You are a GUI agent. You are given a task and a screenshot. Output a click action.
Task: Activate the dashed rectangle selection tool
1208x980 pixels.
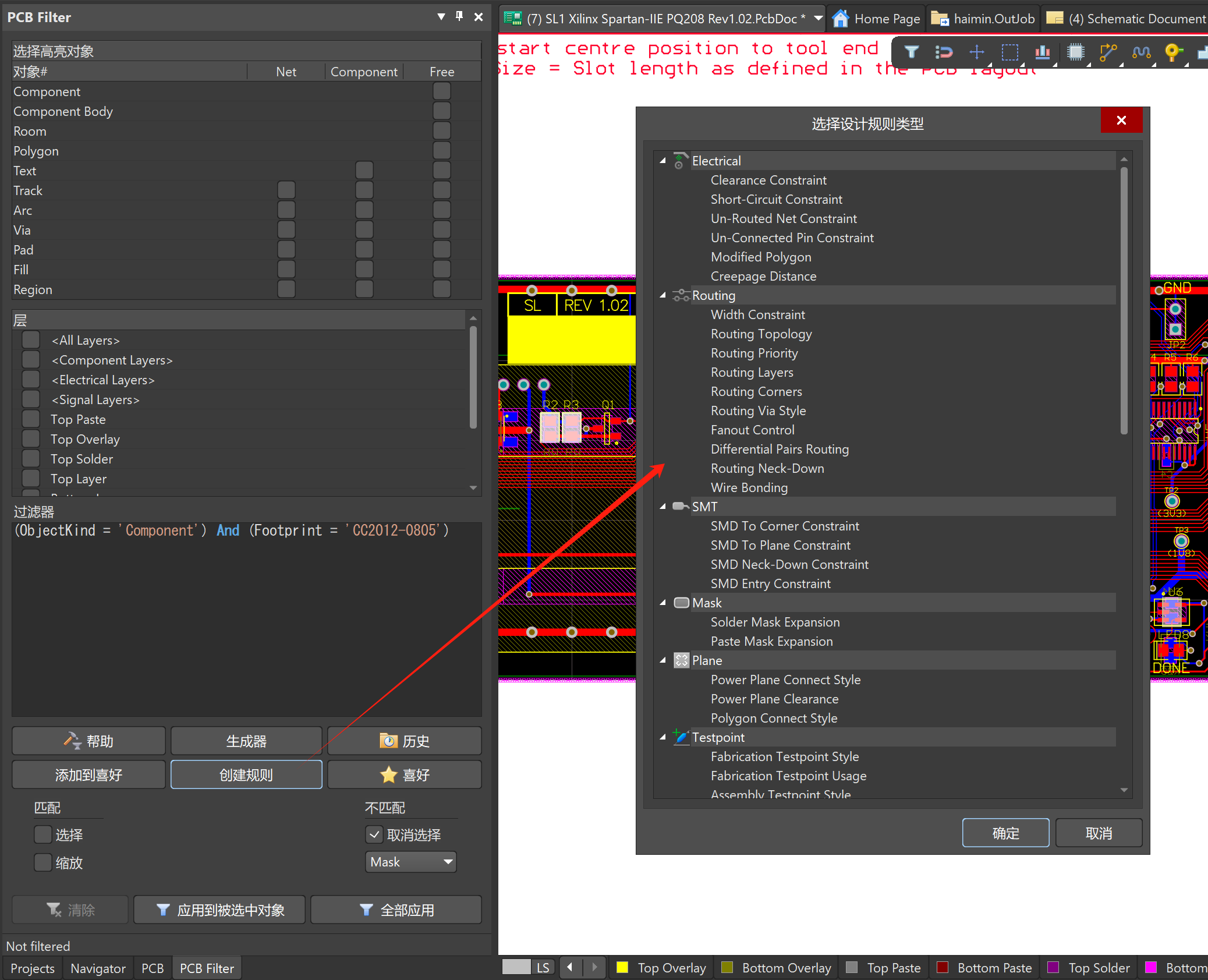tap(1009, 52)
